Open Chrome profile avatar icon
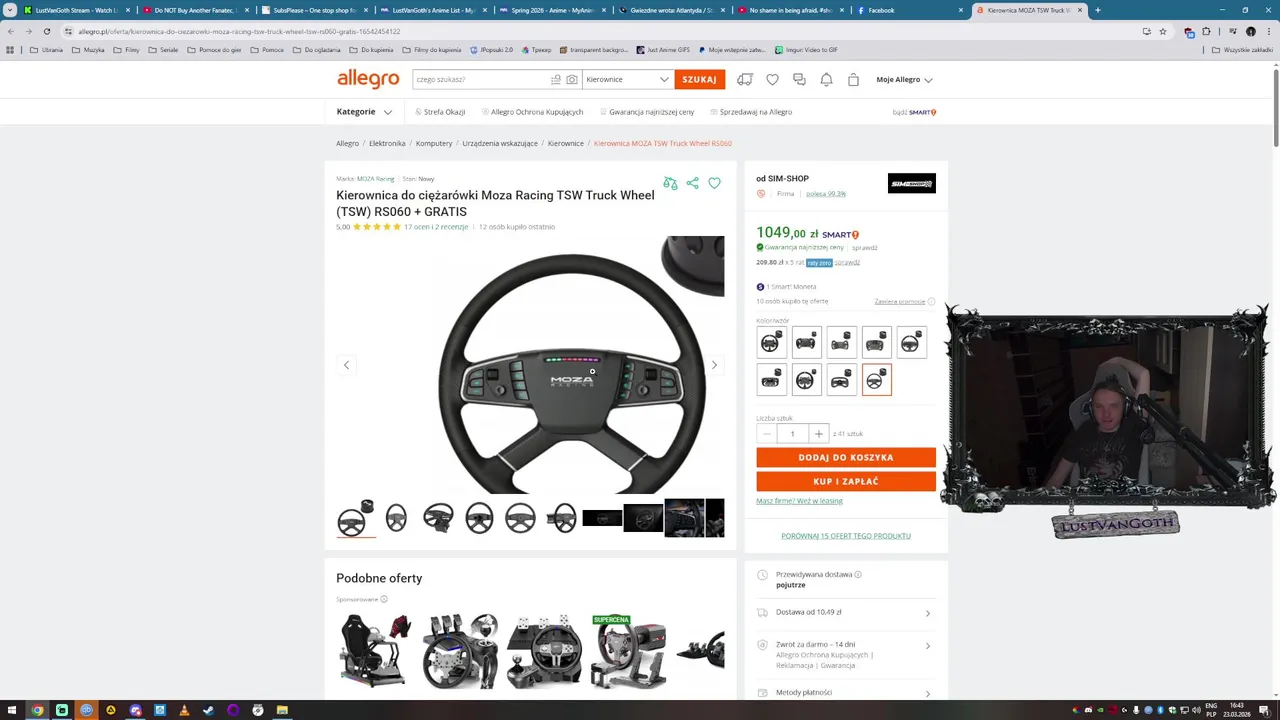 point(1250,31)
